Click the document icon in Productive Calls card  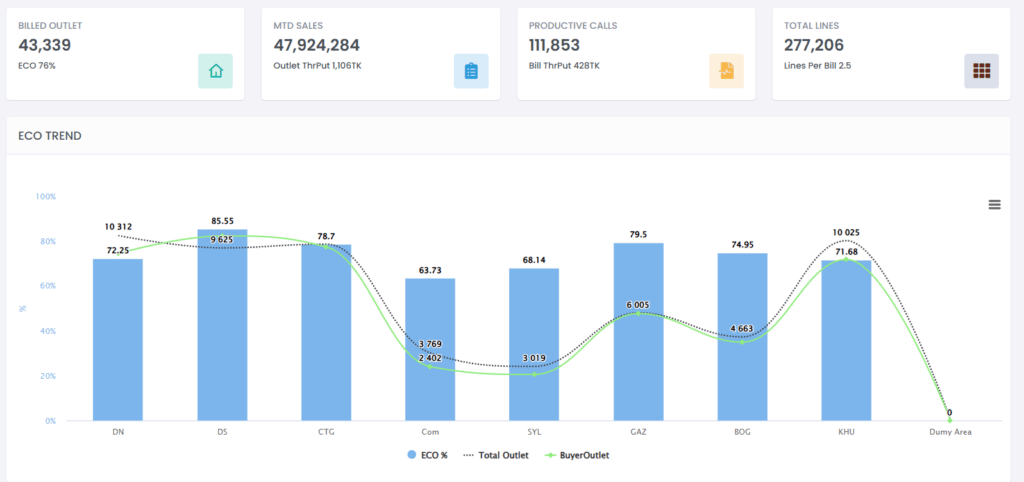pos(727,71)
